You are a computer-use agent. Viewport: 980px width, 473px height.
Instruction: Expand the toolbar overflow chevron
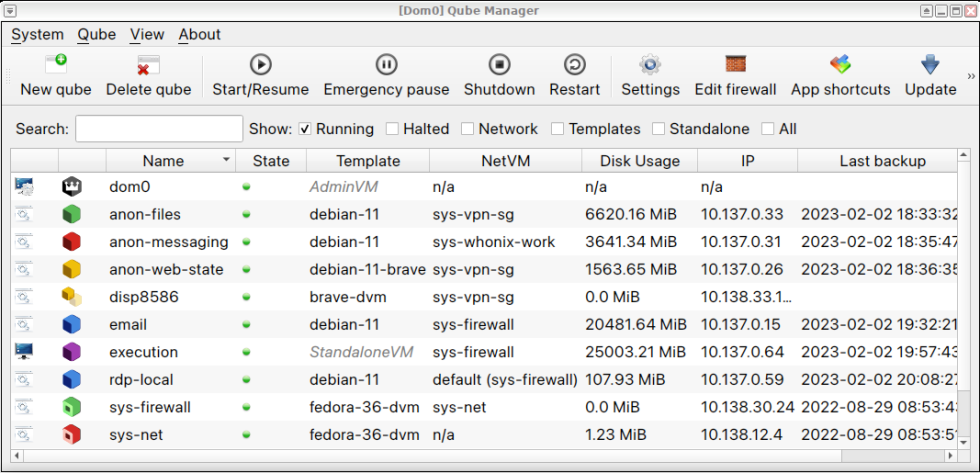click(970, 76)
